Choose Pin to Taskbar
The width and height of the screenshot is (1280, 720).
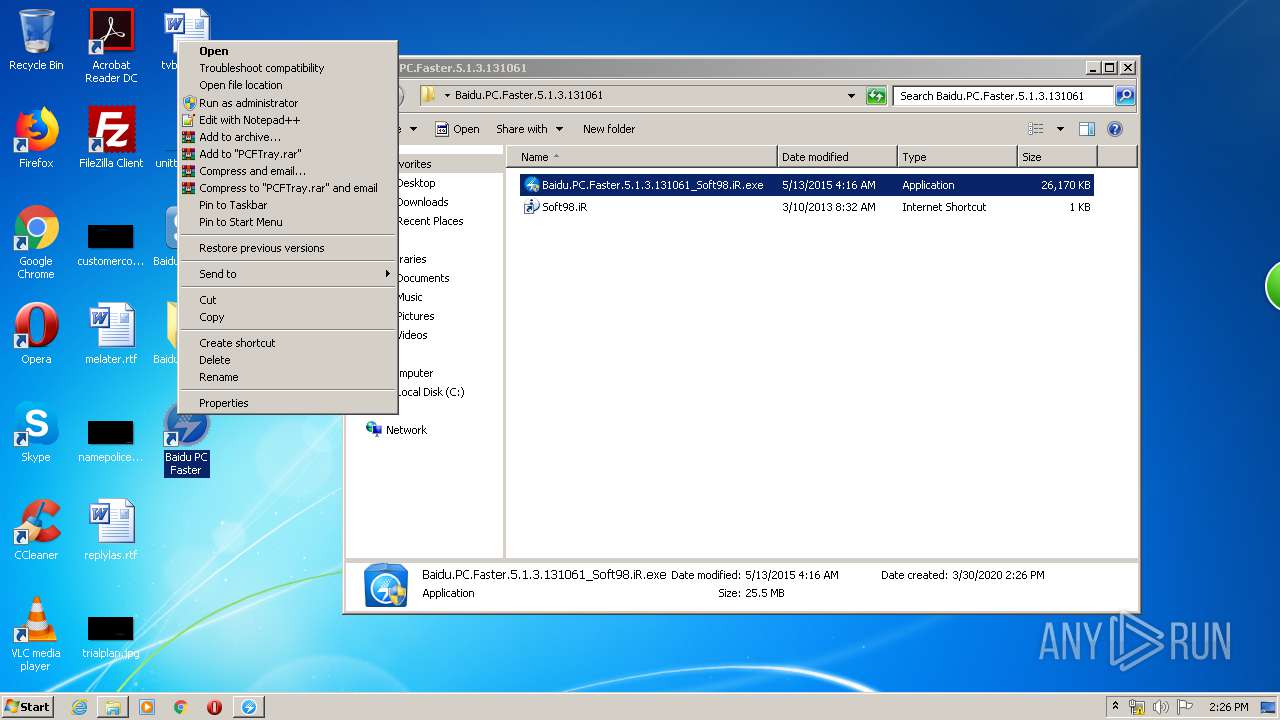pyautogui.click(x=288, y=205)
